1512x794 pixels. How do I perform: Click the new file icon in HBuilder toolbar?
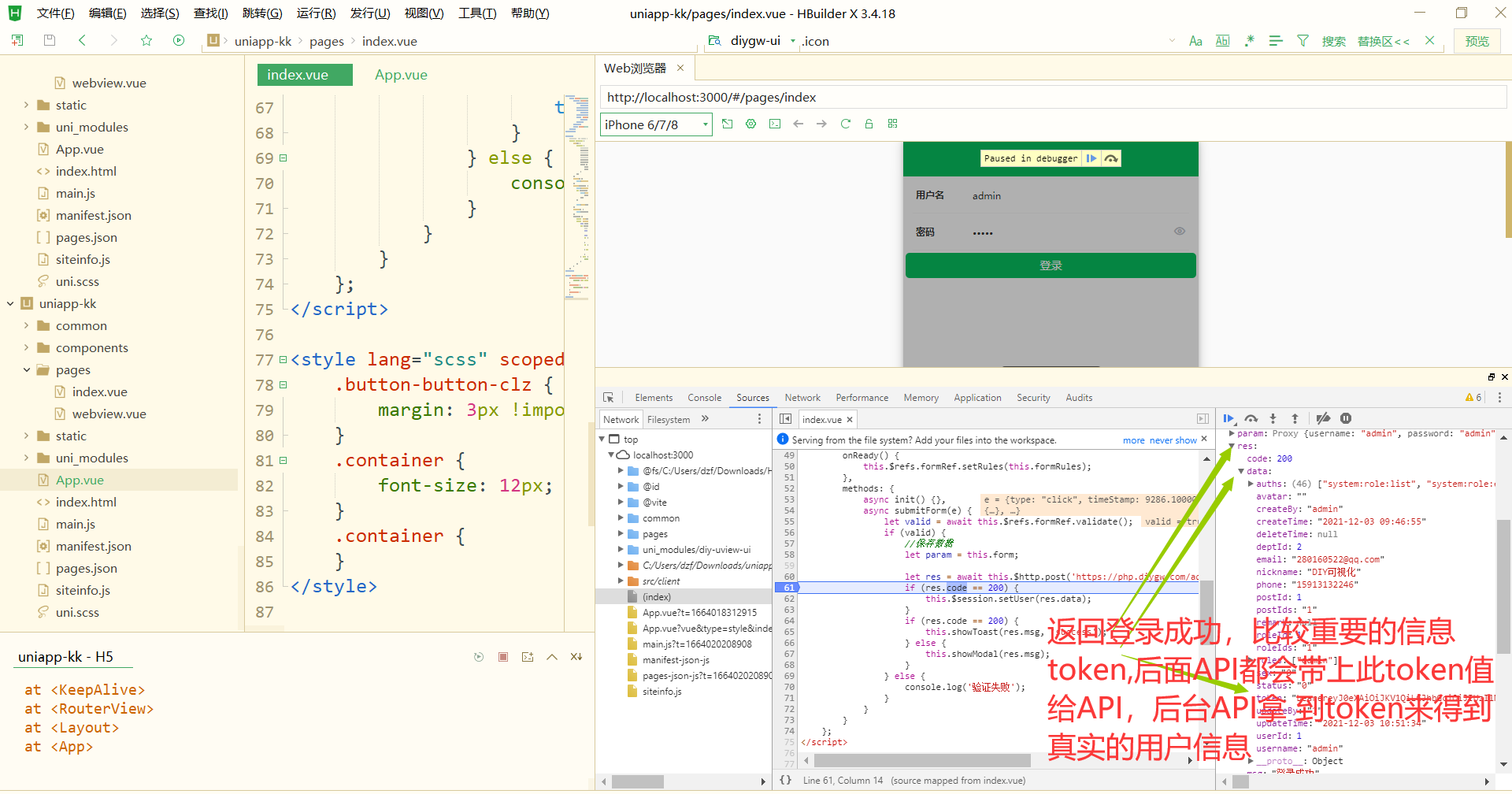17,40
